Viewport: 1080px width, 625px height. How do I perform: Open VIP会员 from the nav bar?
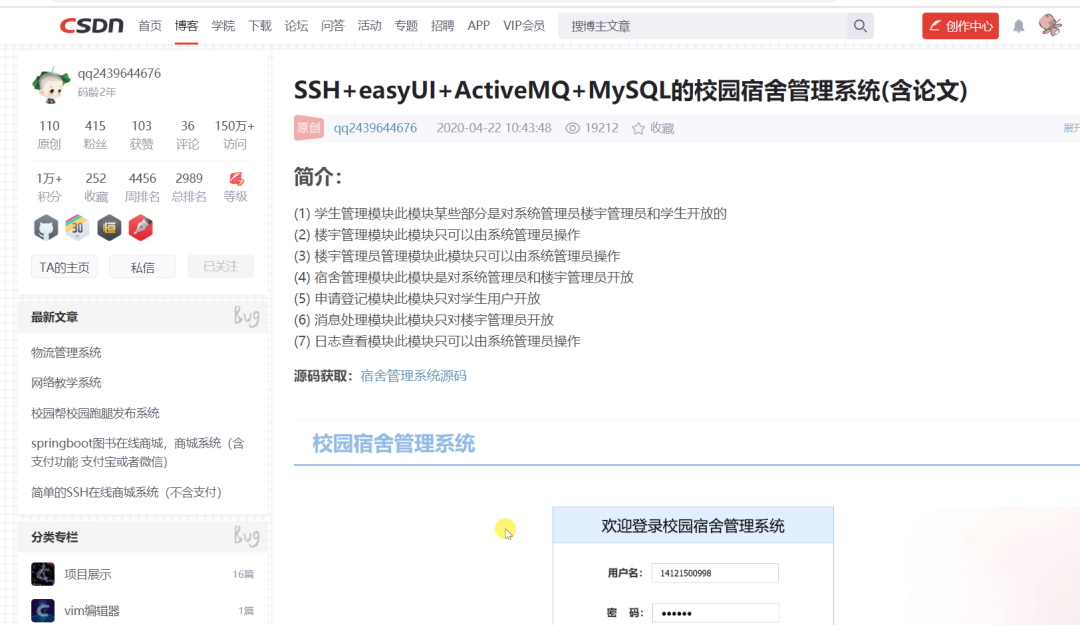[x=523, y=25]
